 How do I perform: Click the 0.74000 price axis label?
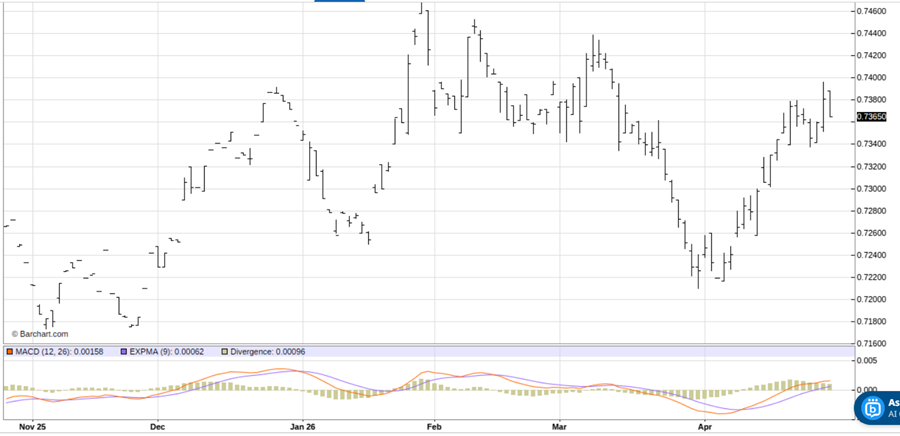[x=871, y=77]
